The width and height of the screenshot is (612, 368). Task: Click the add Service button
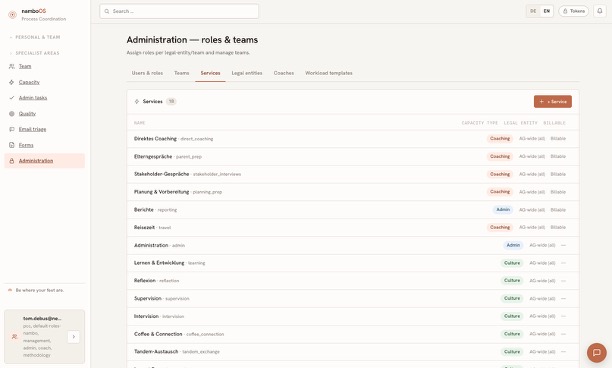(553, 101)
